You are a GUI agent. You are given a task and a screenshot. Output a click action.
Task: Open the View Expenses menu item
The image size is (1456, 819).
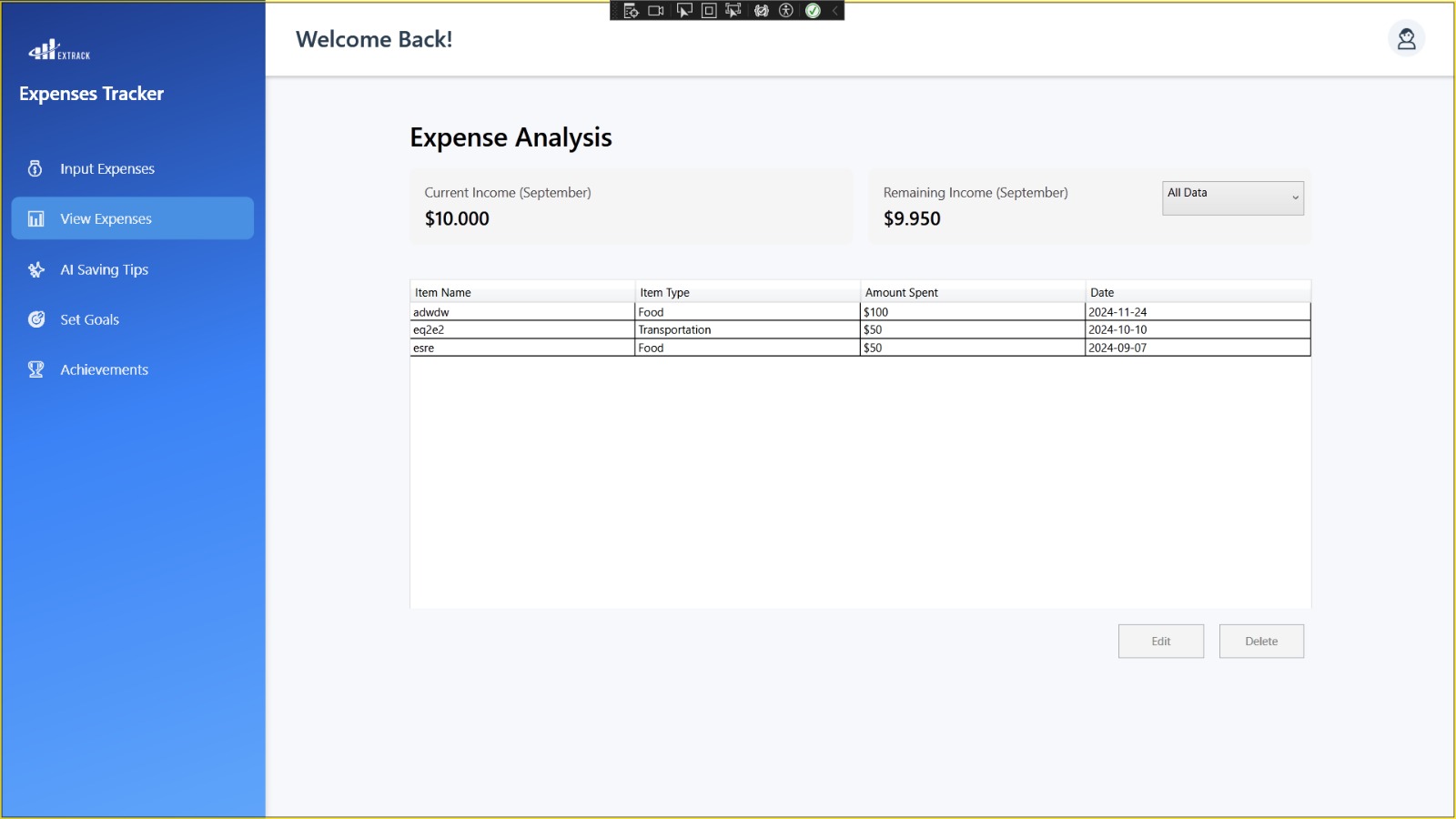[x=132, y=218]
